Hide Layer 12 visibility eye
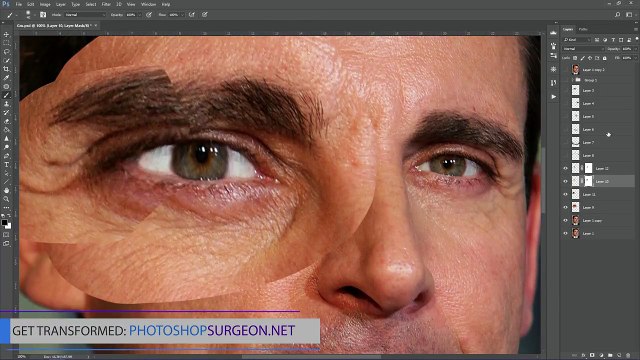This screenshot has height=360, width=640. (566, 168)
